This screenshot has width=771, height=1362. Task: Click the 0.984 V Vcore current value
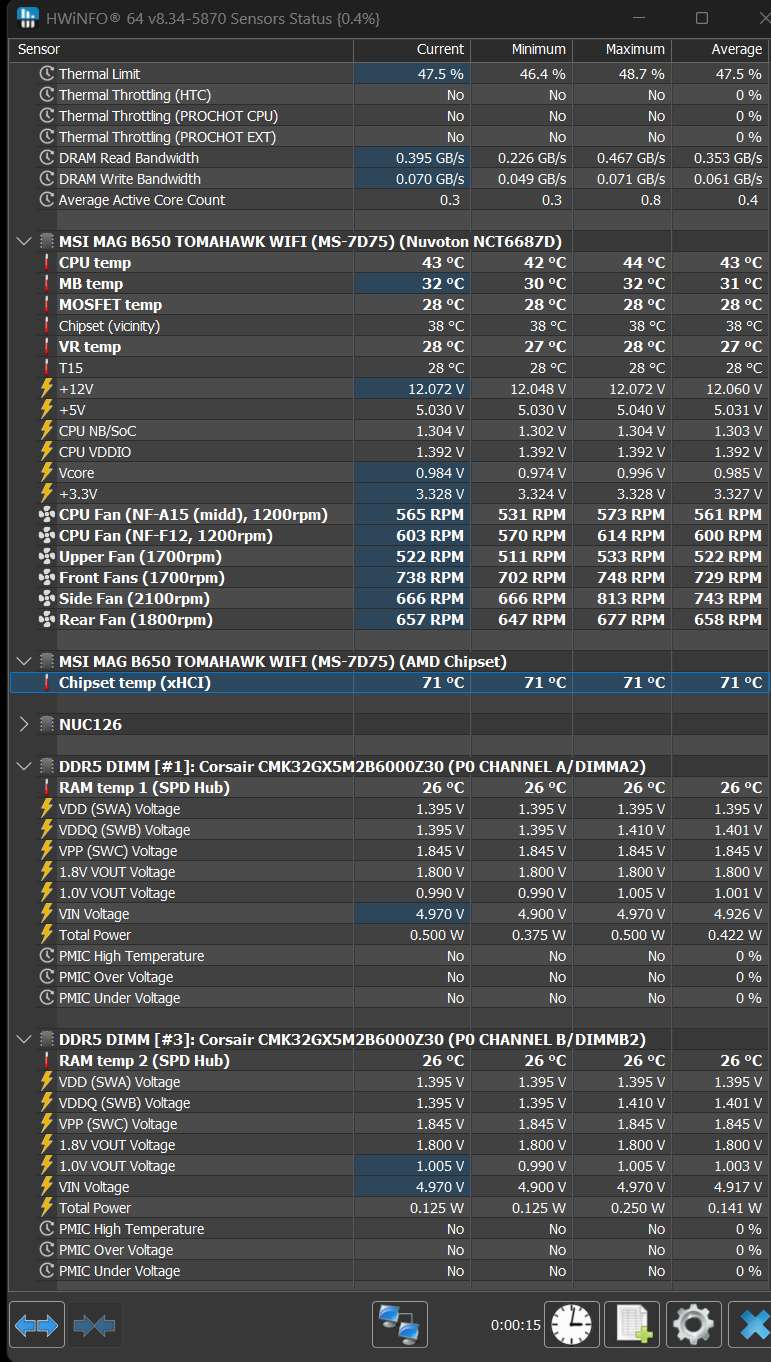pyautogui.click(x=412, y=473)
